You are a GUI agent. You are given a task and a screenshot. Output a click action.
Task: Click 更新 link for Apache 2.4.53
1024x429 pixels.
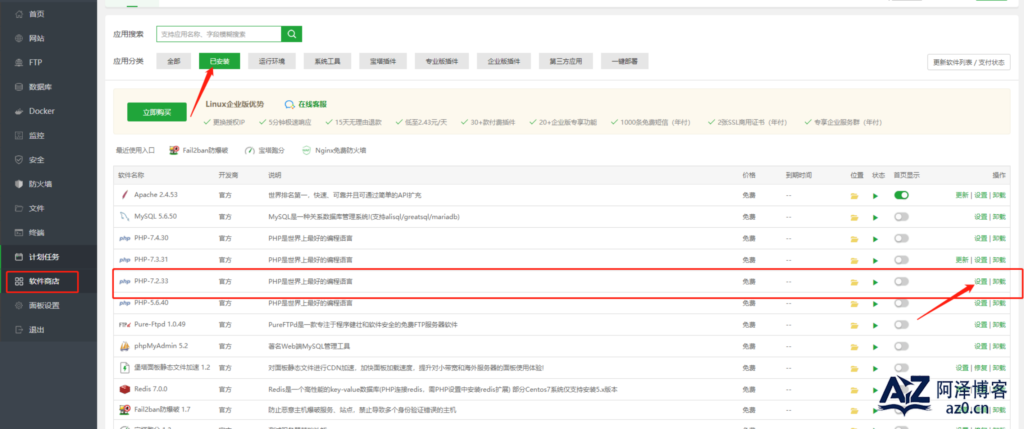961,195
